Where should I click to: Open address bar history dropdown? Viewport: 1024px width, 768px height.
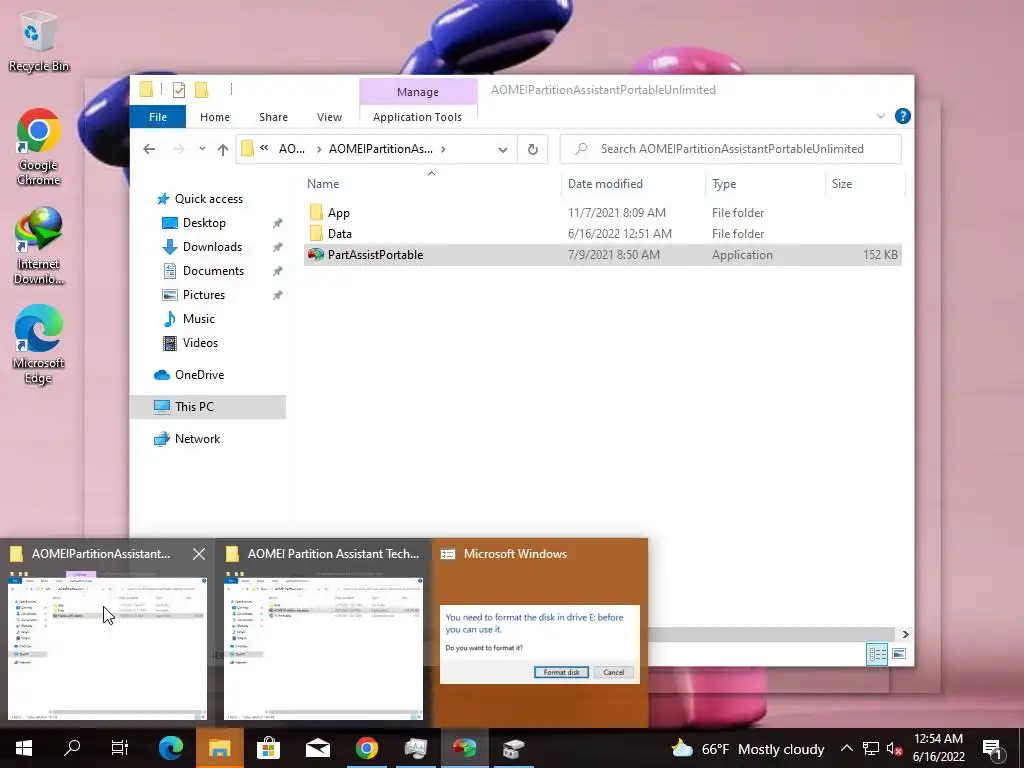point(502,150)
